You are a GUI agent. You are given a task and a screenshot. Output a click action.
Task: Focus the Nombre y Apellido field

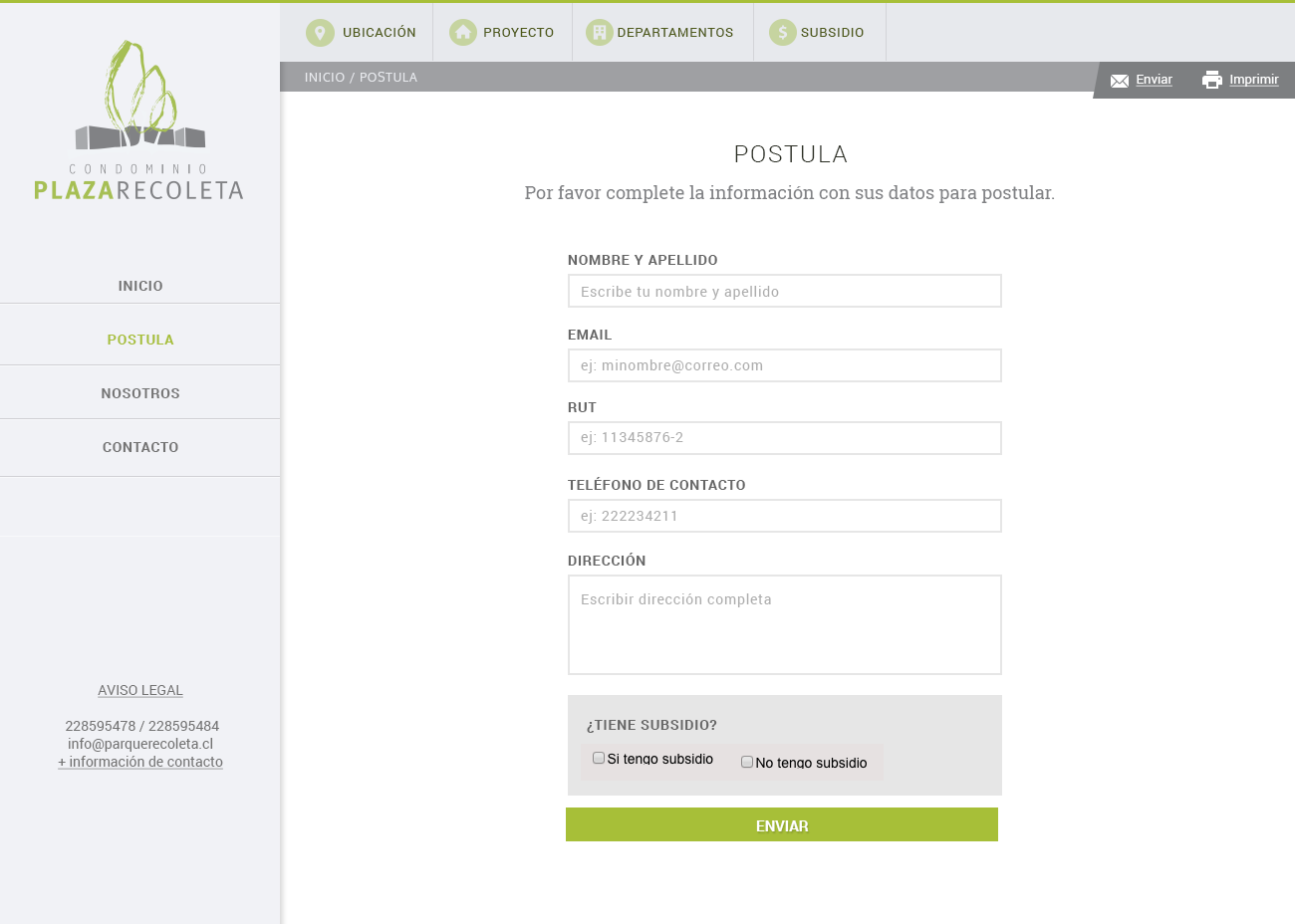(785, 291)
